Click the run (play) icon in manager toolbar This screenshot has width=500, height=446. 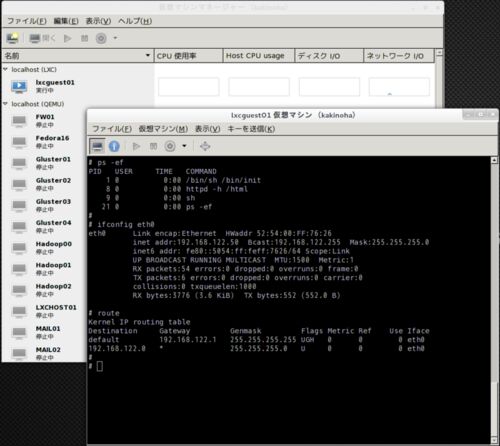pyautogui.click(x=68, y=38)
